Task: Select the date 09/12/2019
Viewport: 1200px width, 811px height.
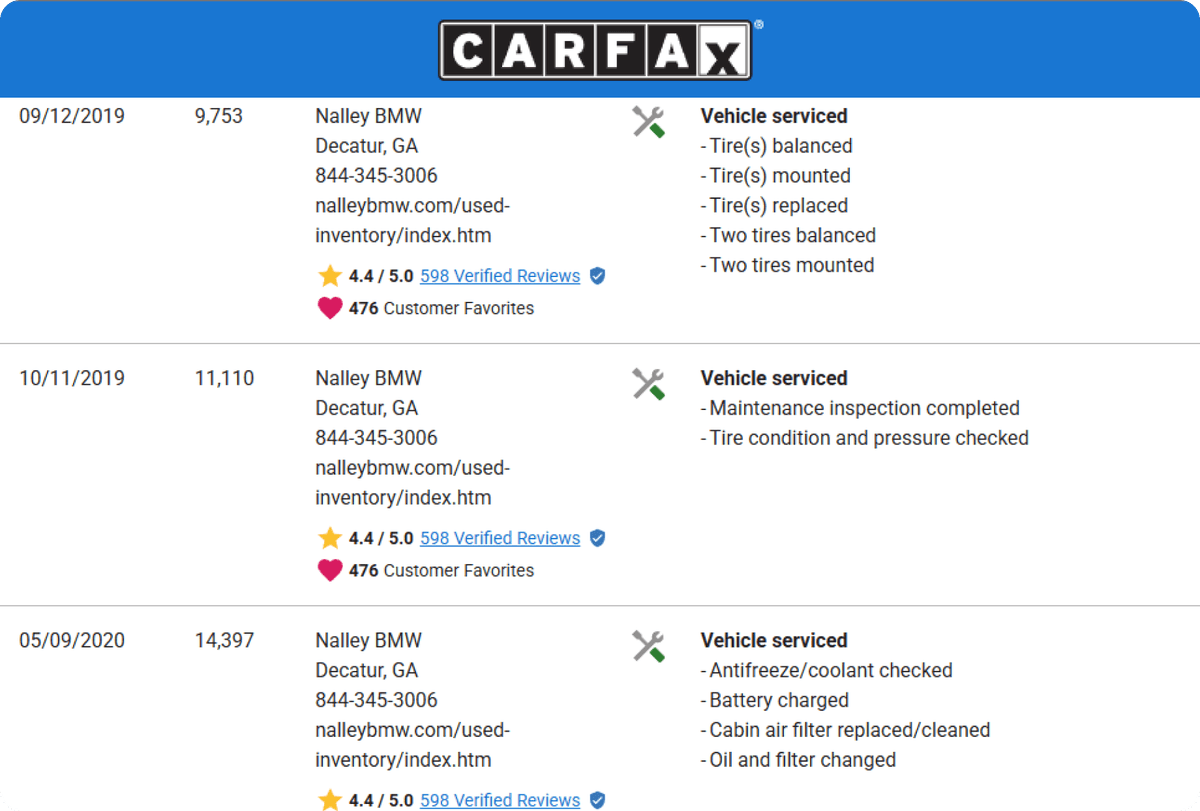Action: tap(72, 116)
